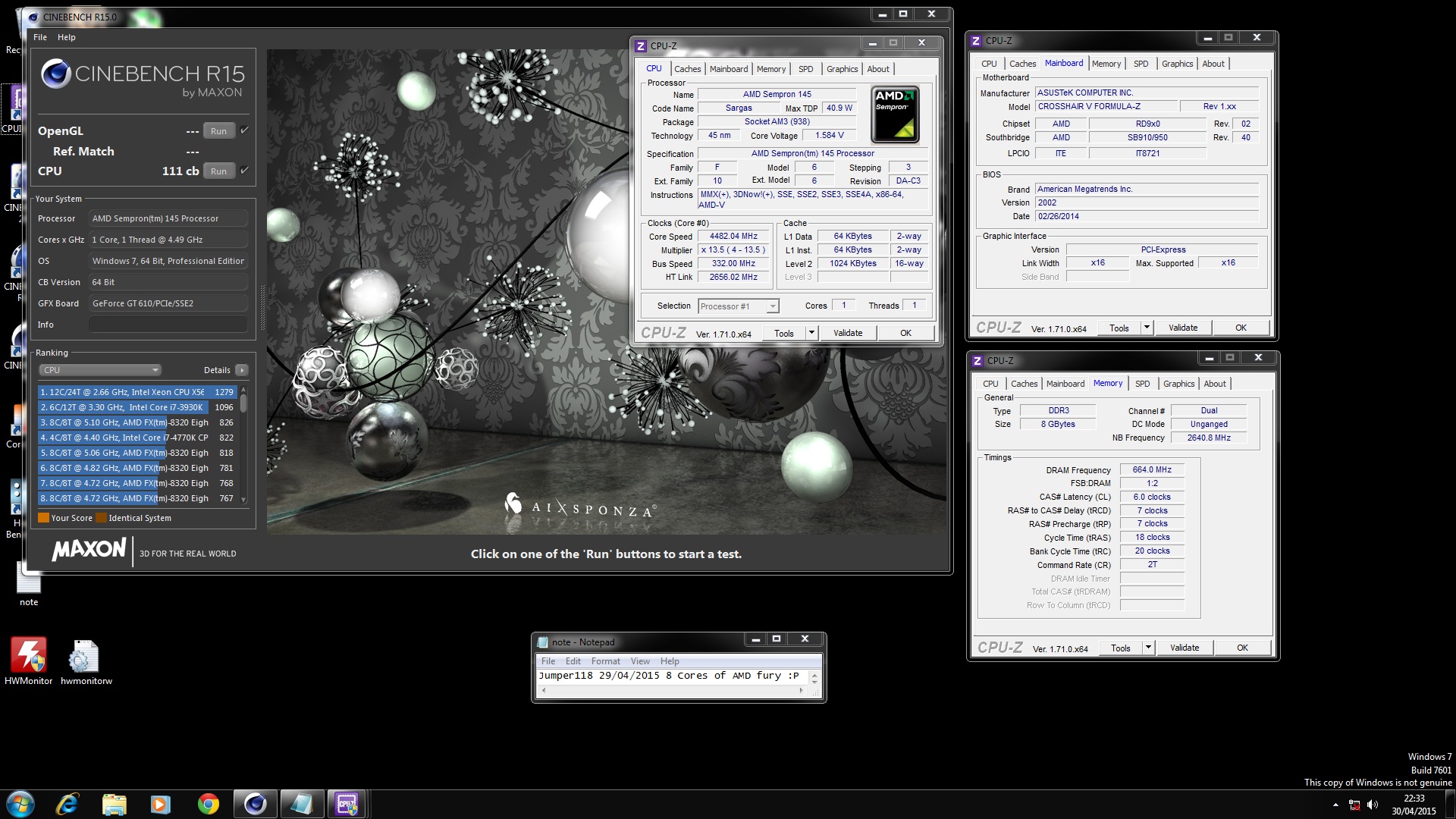Image resolution: width=1456 pixels, height=819 pixels.
Task: Open Notepad Format menu
Action: (605, 661)
